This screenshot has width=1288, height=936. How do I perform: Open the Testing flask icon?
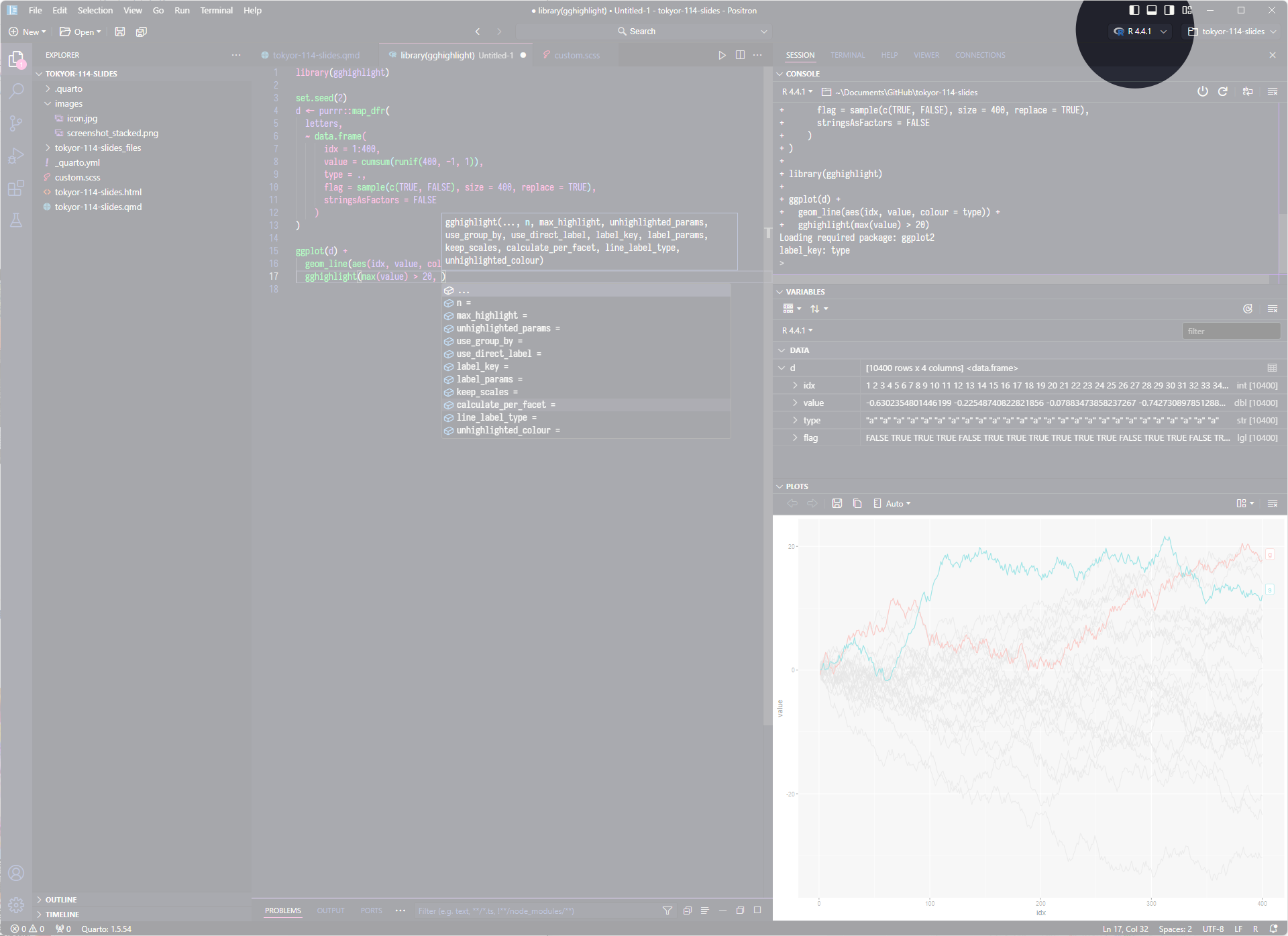[16, 220]
